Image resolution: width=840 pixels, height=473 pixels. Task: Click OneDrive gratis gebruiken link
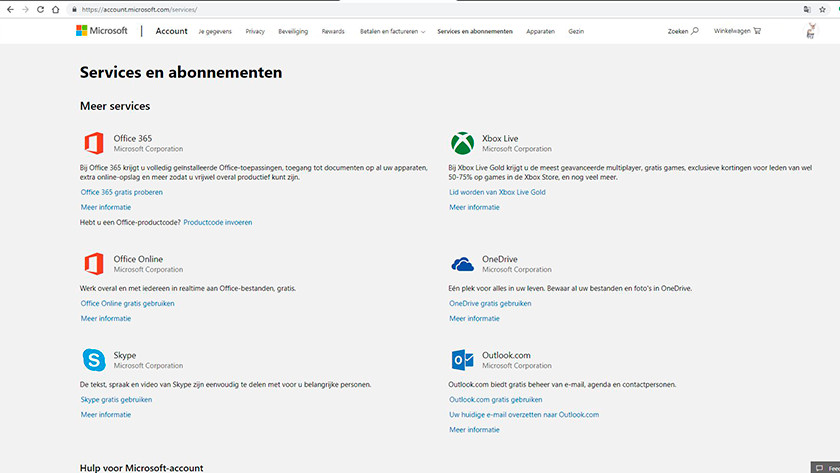point(490,303)
